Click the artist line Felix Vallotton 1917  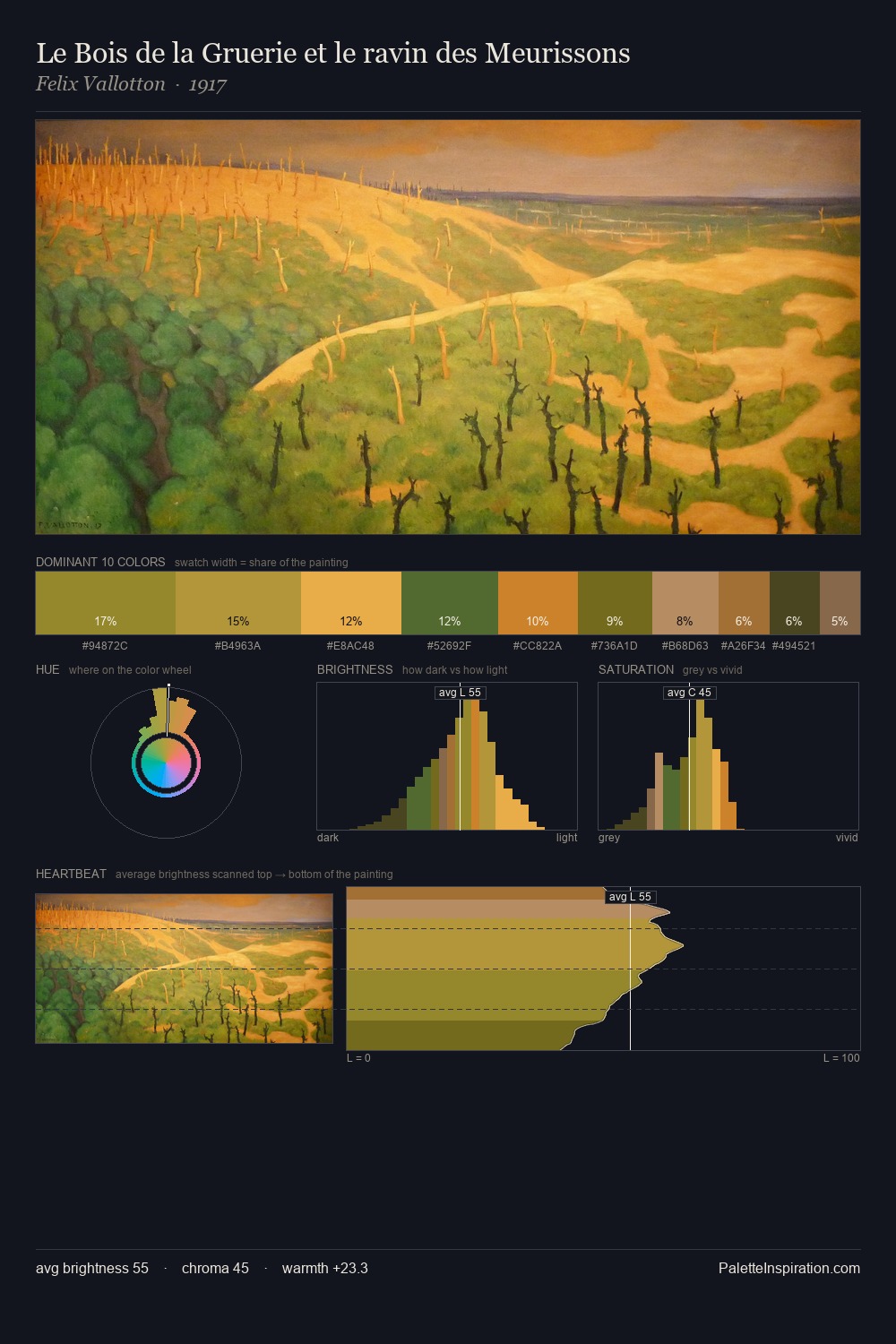tap(131, 84)
